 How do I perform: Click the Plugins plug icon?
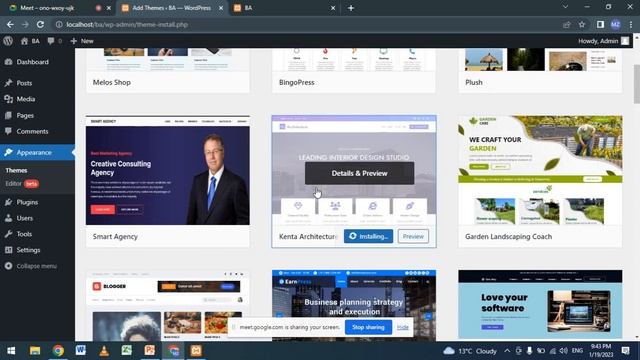(9, 202)
